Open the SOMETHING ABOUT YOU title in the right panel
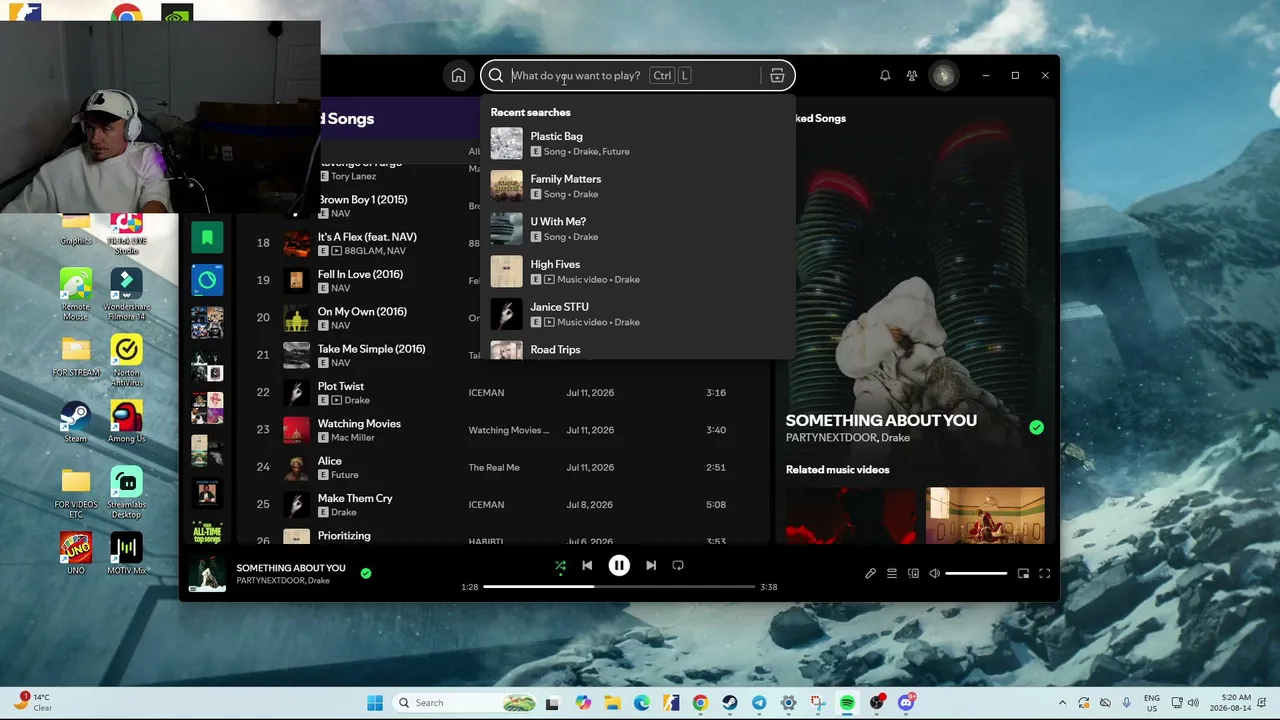 coord(881,420)
